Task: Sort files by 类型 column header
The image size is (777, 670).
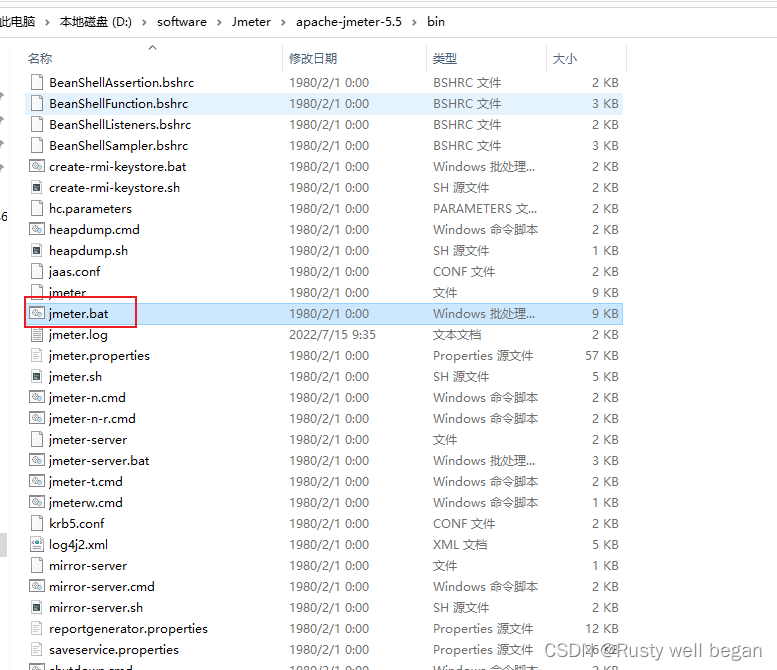Action: click(x=444, y=58)
